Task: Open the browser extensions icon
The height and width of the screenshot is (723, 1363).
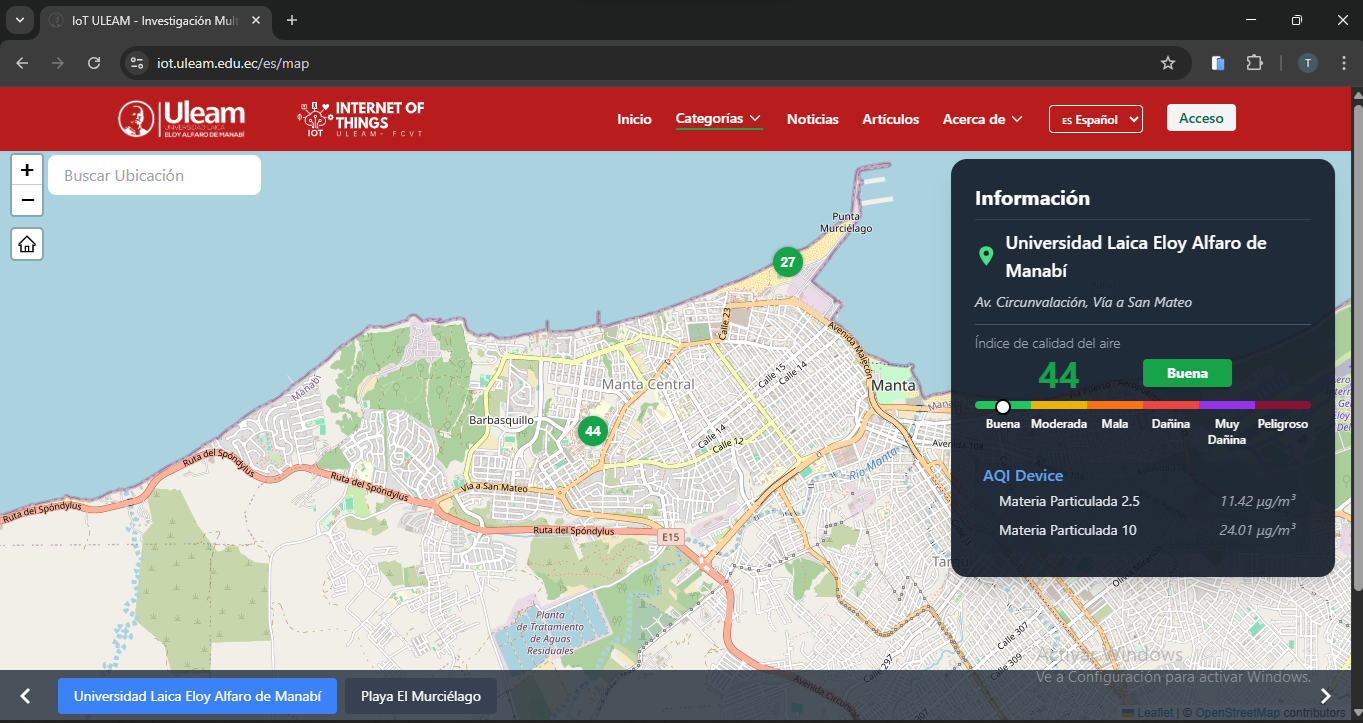Action: [1254, 63]
